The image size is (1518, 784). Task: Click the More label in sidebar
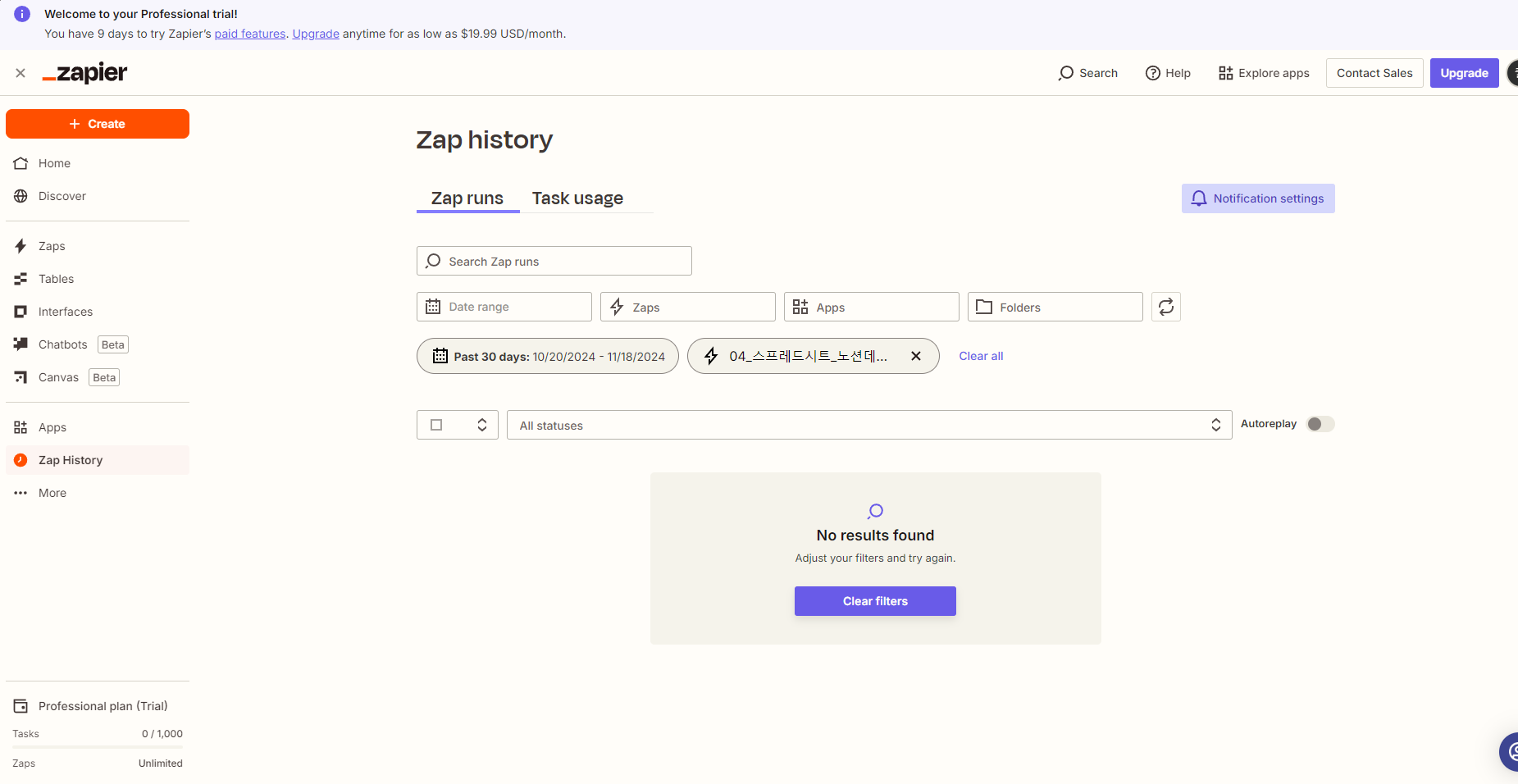[x=52, y=493]
